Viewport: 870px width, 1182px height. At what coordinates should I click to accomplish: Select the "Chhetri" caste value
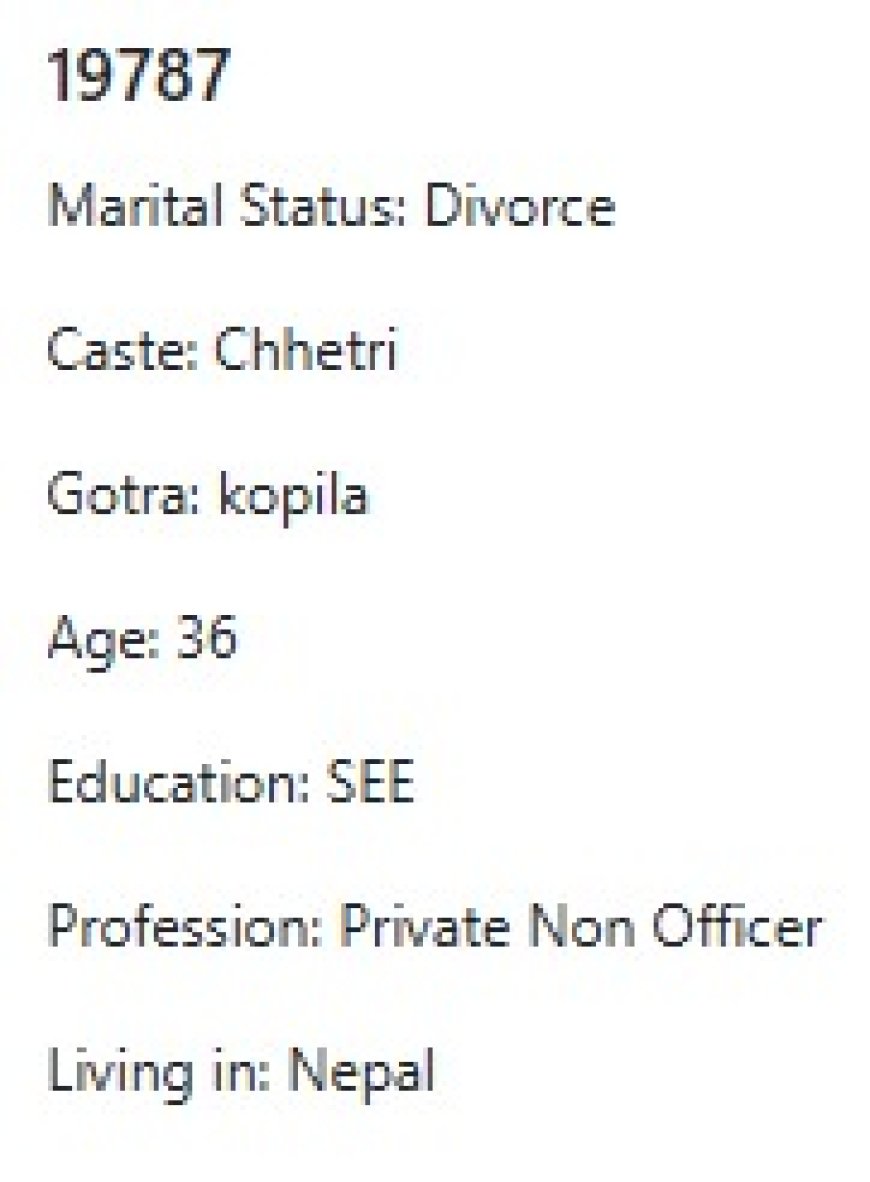tap(306, 351)
